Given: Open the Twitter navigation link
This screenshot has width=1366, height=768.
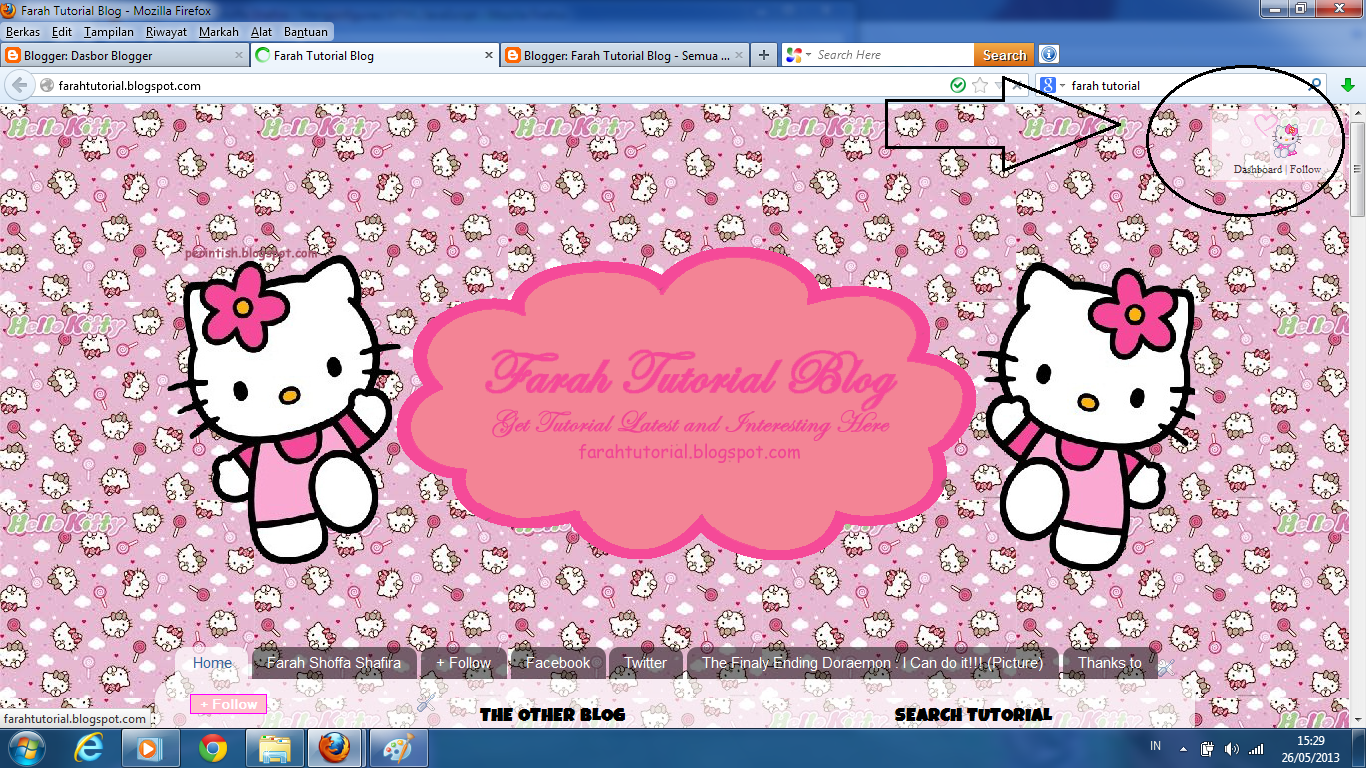Looking at the screenshot, I should pos(645,663).
